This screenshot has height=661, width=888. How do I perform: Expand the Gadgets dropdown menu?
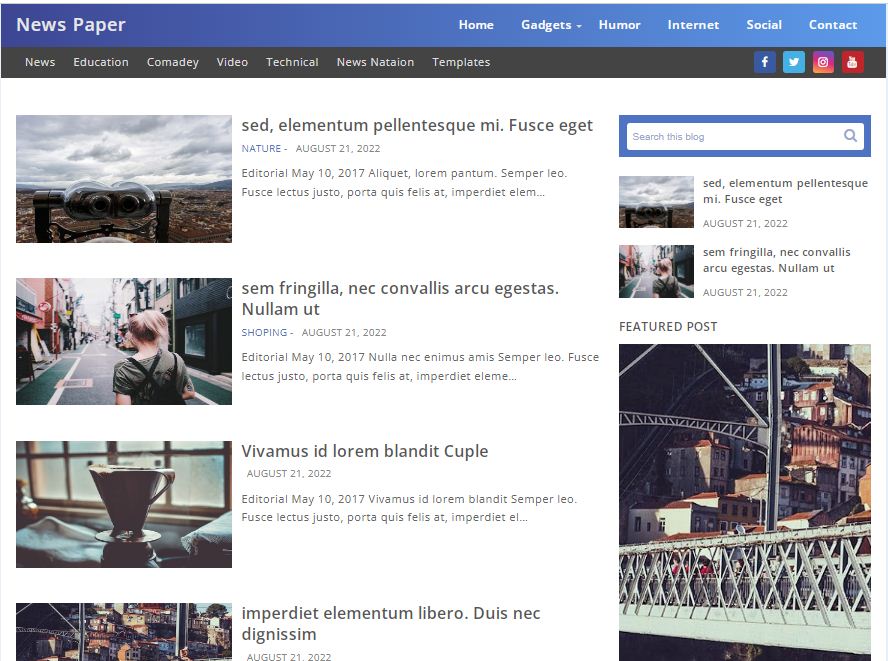tap(551, 25)
